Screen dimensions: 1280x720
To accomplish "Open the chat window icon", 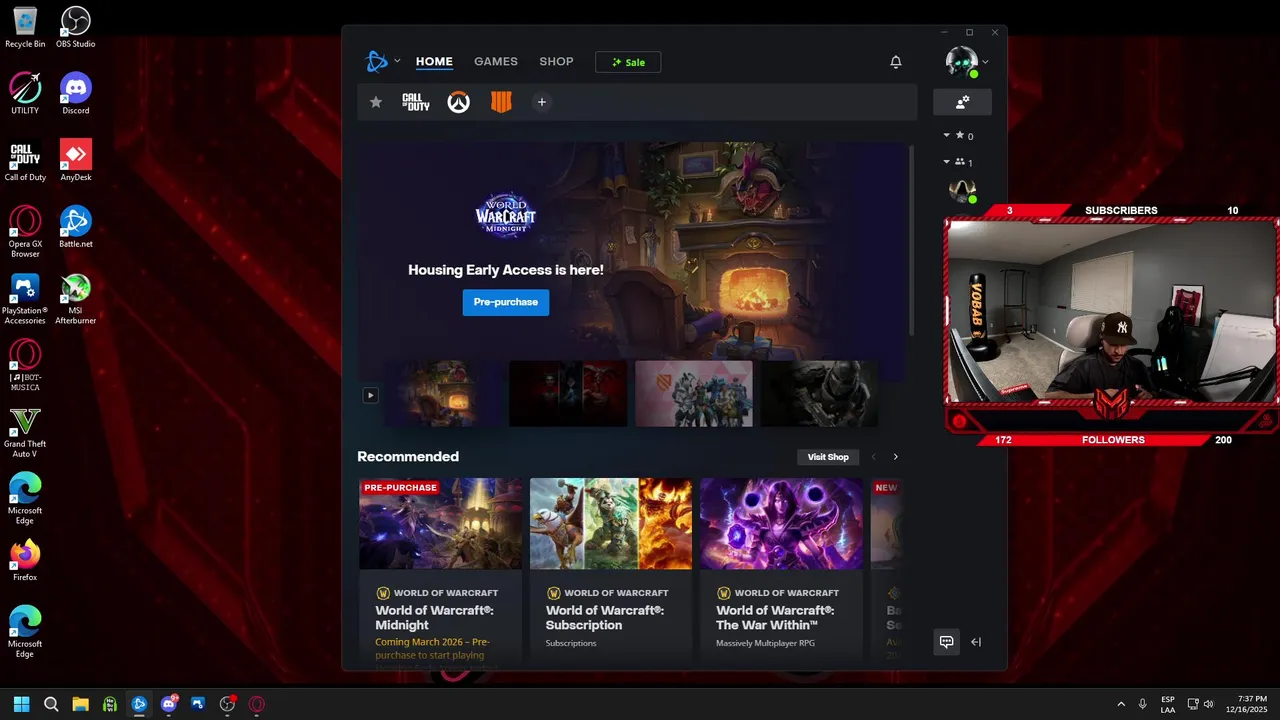I will (946, 642).
